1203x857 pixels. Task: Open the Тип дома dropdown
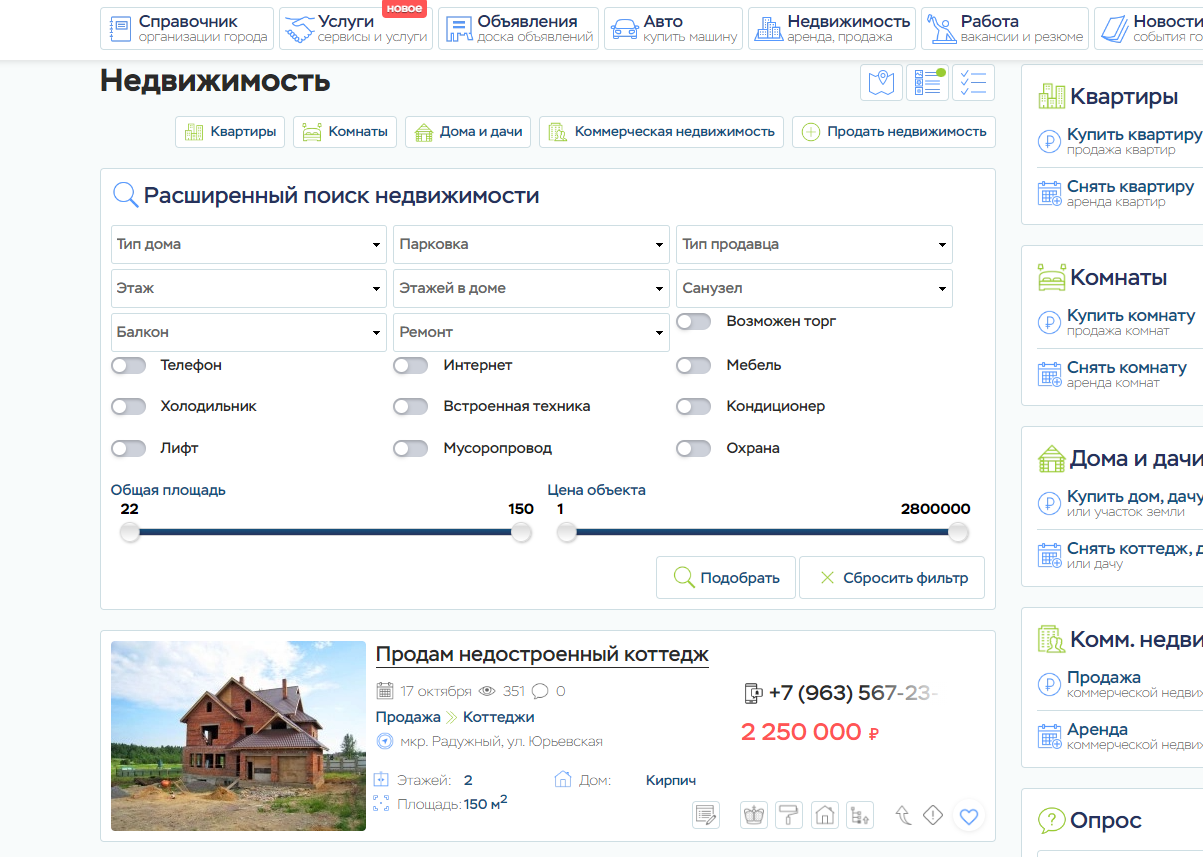click(248, 245)
